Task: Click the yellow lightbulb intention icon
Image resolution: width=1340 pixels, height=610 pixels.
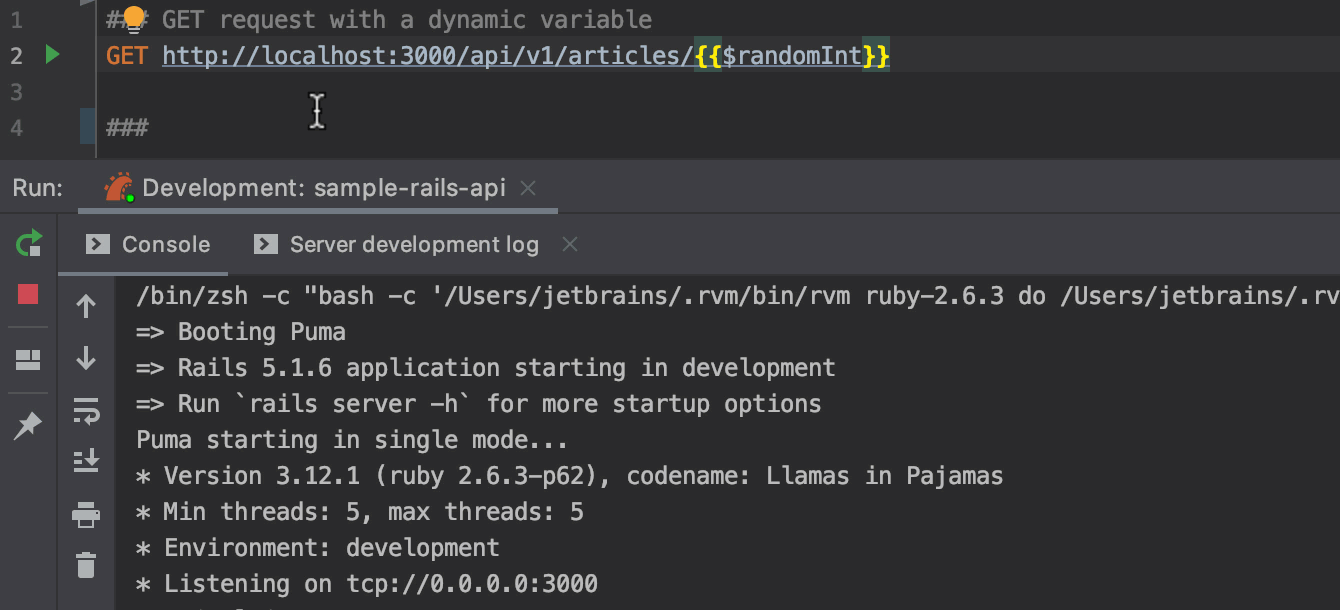Action: (133, 18)
